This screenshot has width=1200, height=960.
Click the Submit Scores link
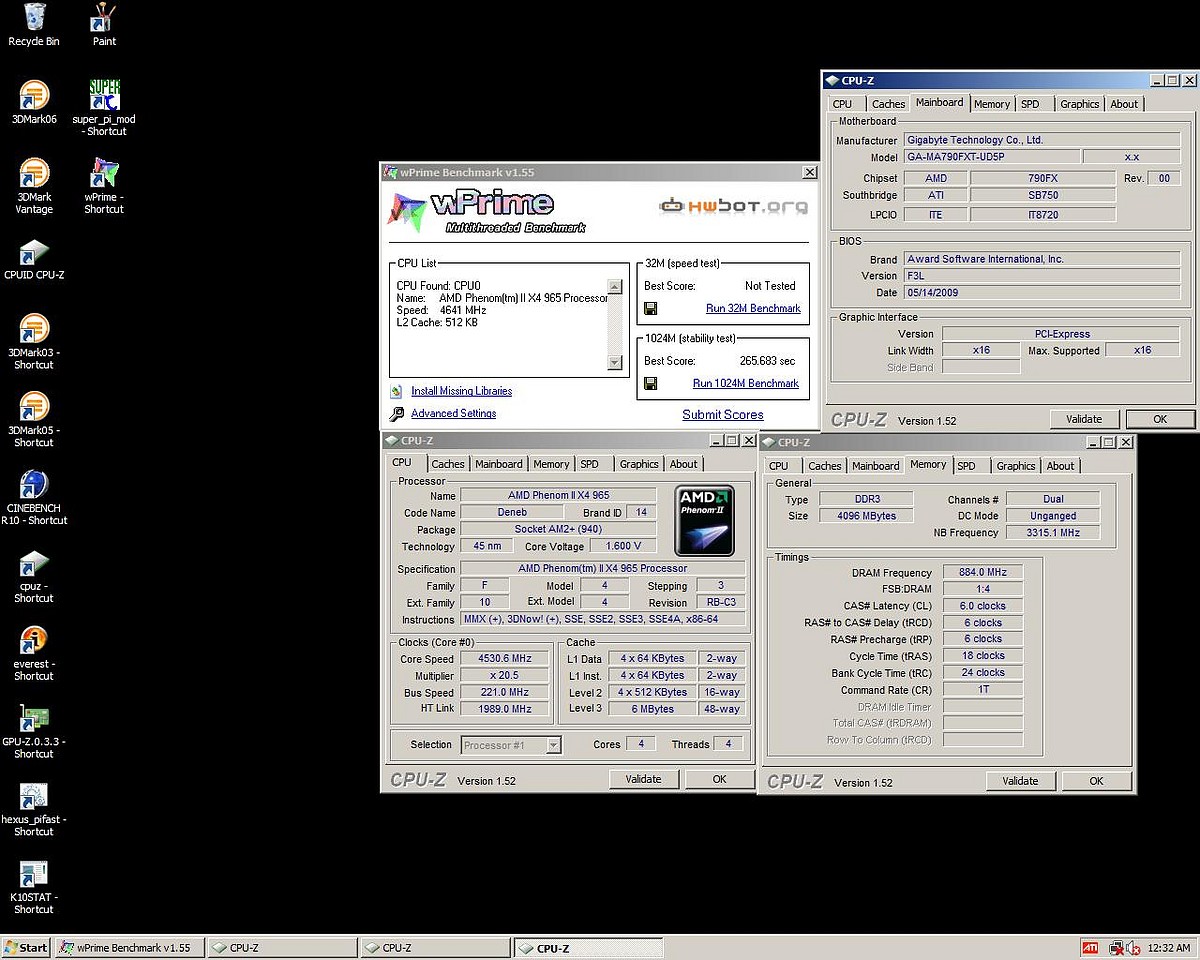tap(723, 414)
